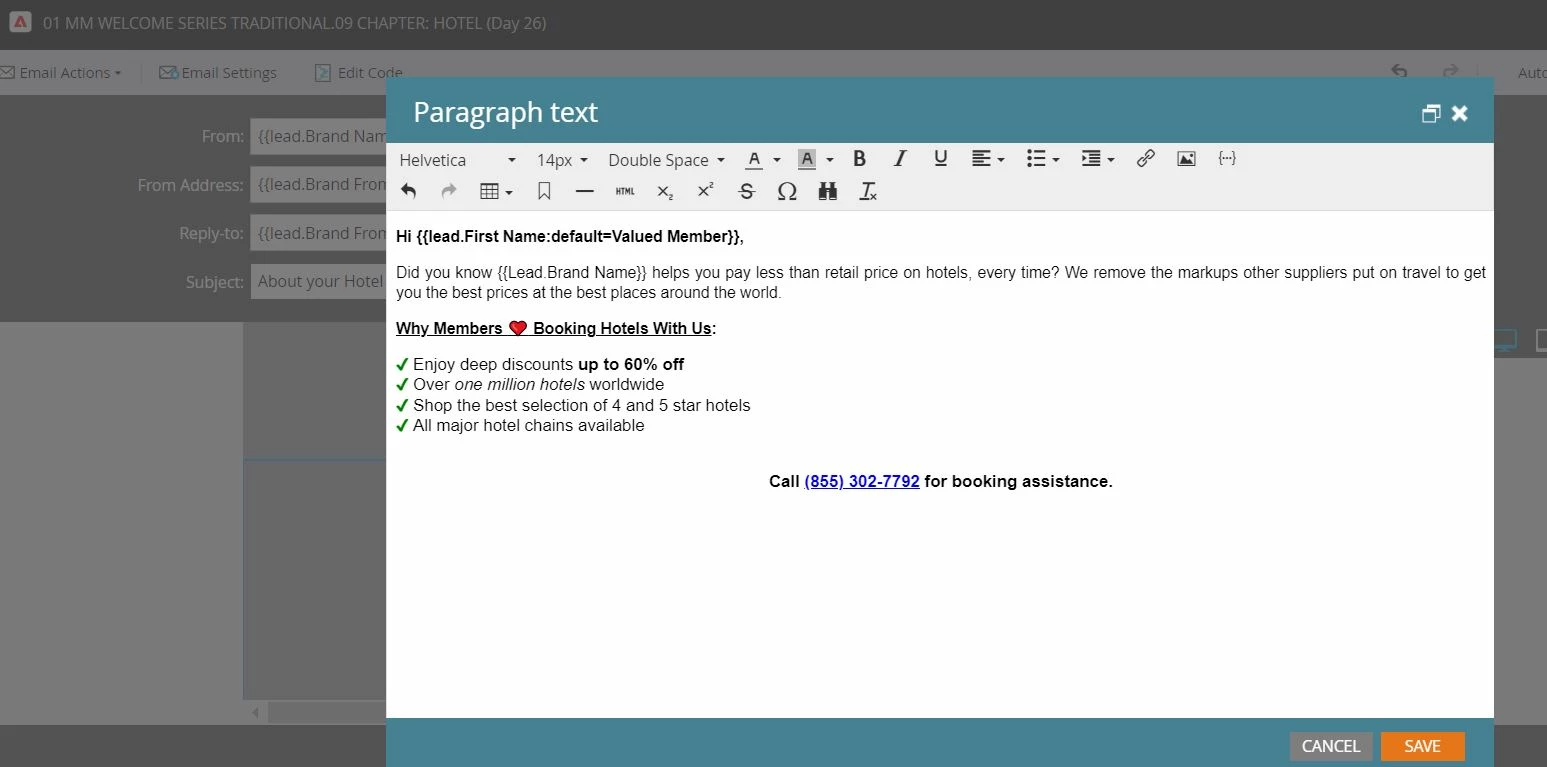Open find and replace binoculars

pos(827,191)
